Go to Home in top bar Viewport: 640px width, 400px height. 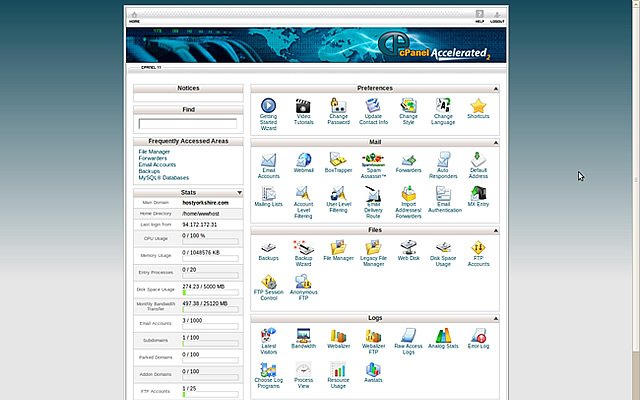point(134,18)
